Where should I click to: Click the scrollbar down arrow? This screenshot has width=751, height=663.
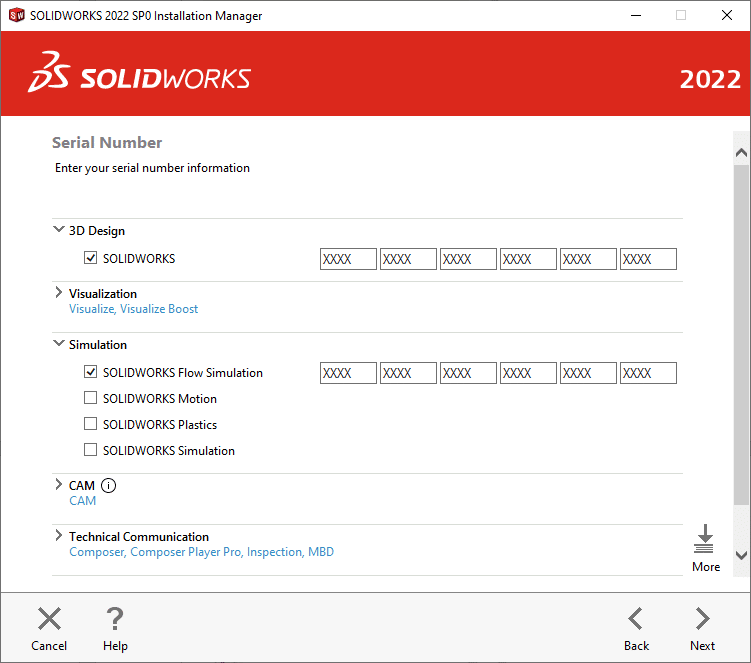pyautogui.click(x=741, y=554)
